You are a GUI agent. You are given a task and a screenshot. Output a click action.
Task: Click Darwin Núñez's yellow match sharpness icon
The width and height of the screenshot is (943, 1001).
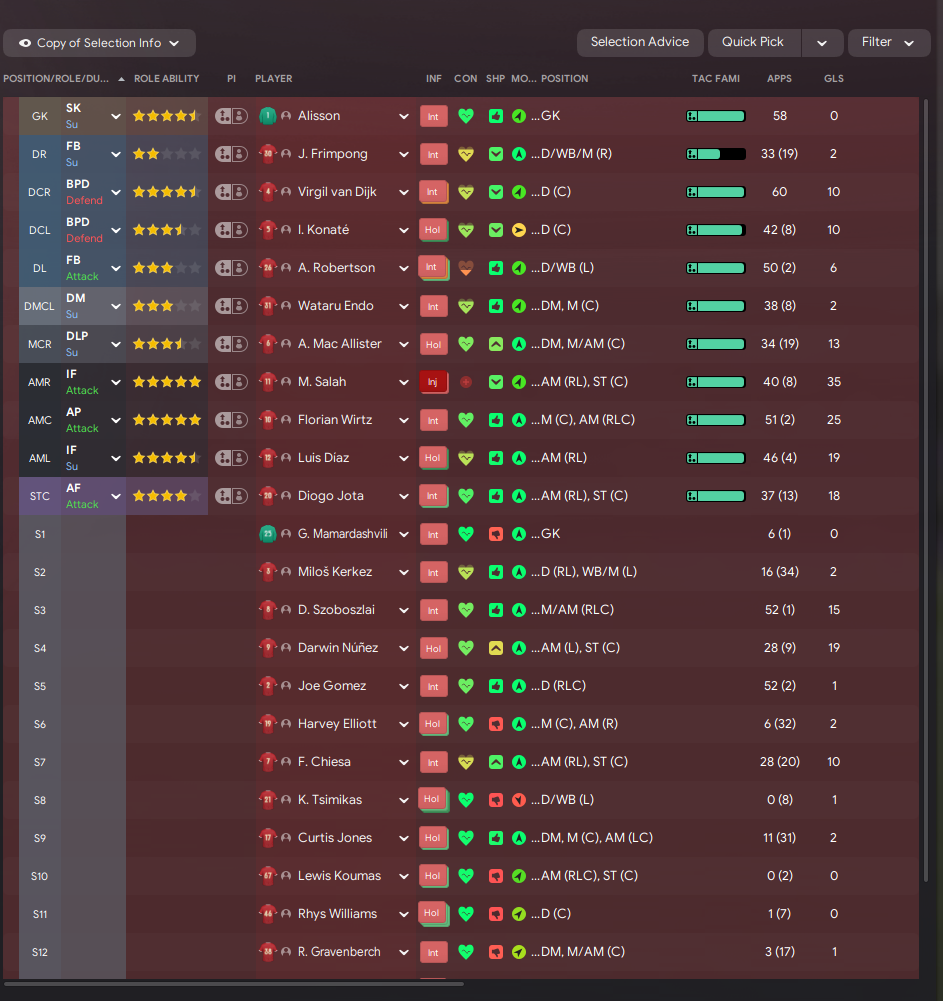495,648
